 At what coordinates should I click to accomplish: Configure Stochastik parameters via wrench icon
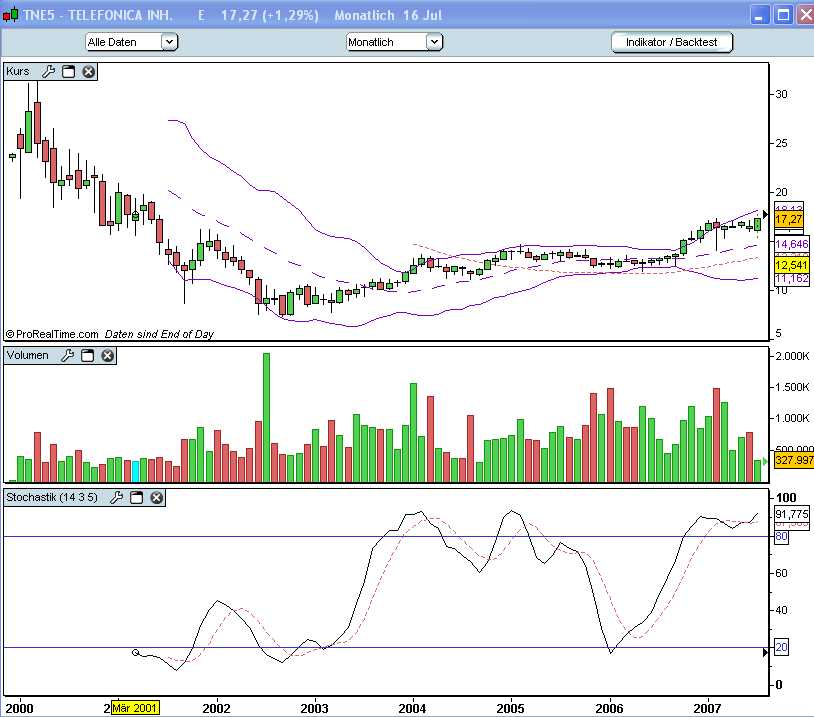tap(117, 497)
